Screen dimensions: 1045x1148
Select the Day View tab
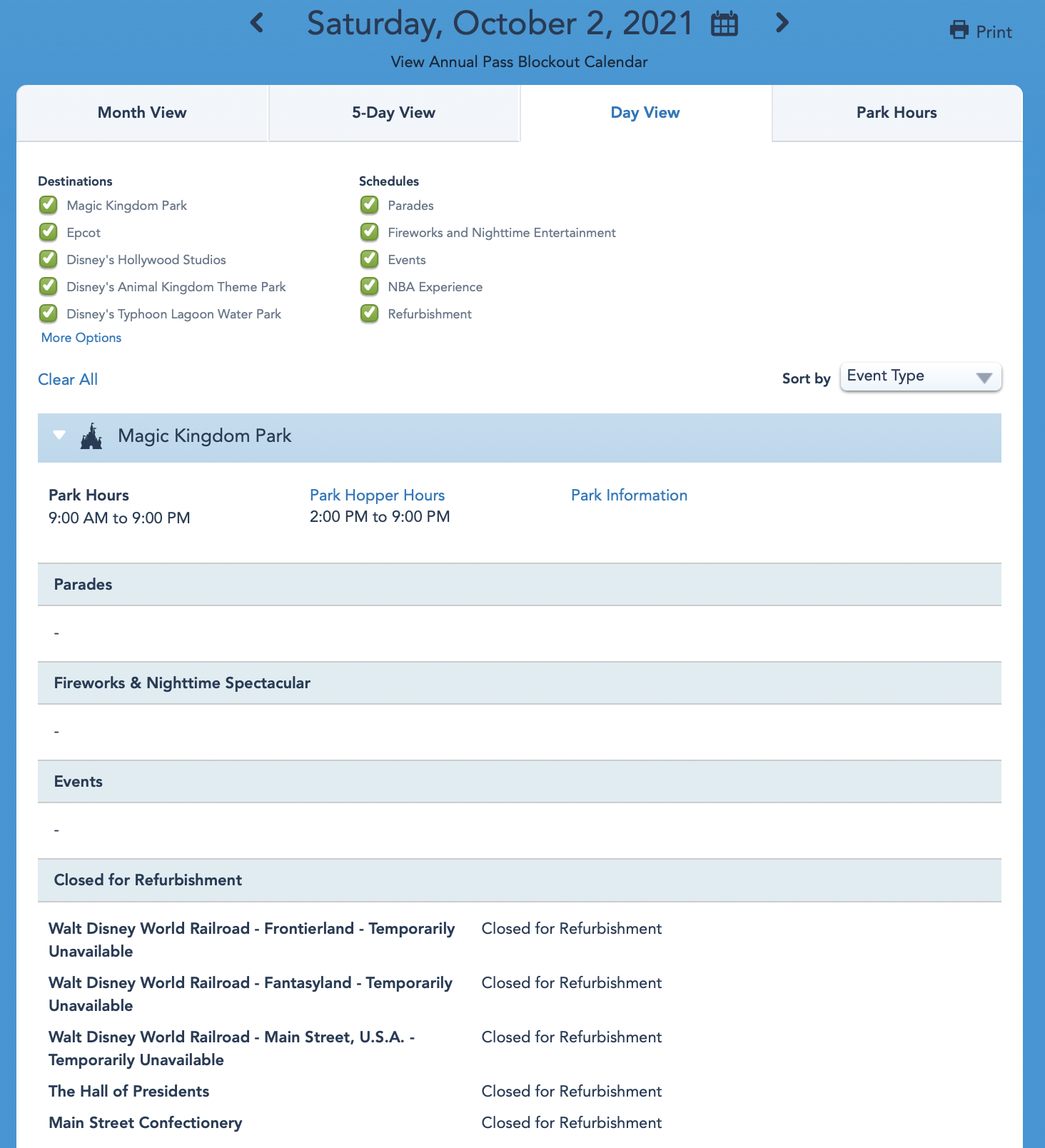[x=645, y=113]
